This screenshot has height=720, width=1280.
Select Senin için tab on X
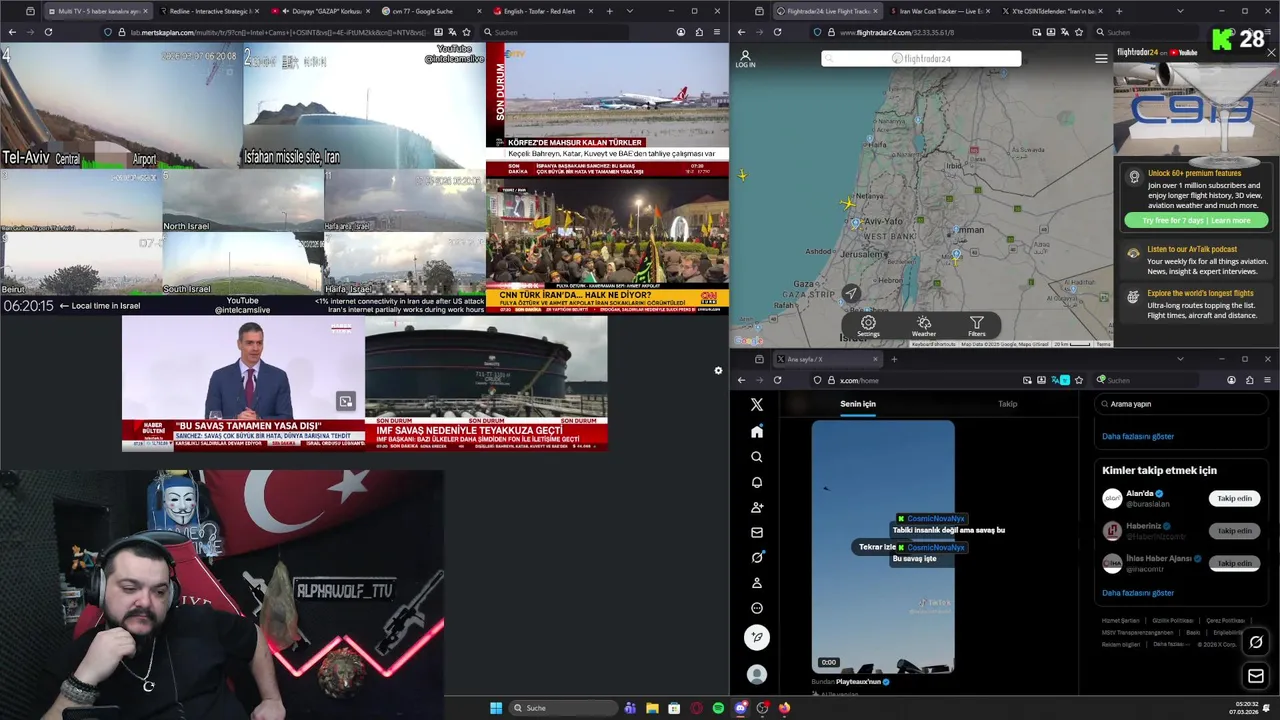tap(858, 404)
